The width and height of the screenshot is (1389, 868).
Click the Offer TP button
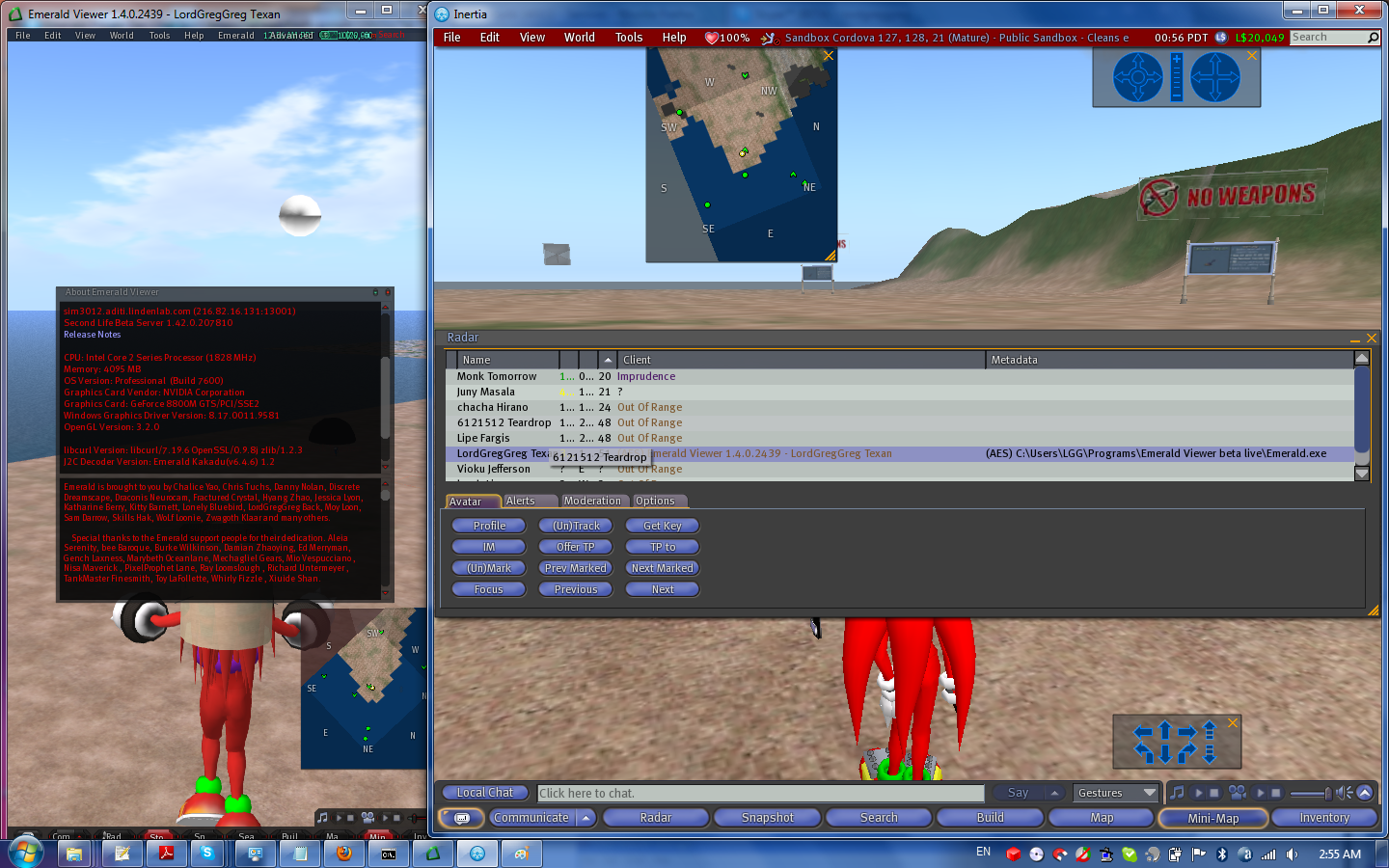pyautogui.click(x=576, y=547)
